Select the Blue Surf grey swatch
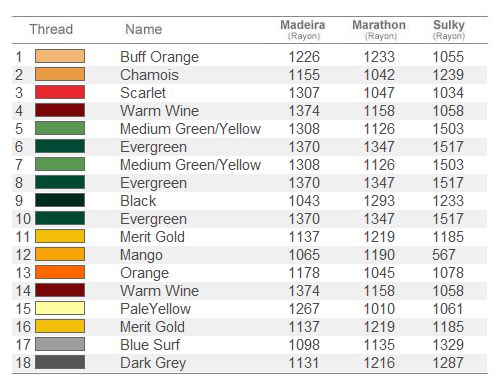This screenshot has width=500, height=384. [x=60, y=344]
